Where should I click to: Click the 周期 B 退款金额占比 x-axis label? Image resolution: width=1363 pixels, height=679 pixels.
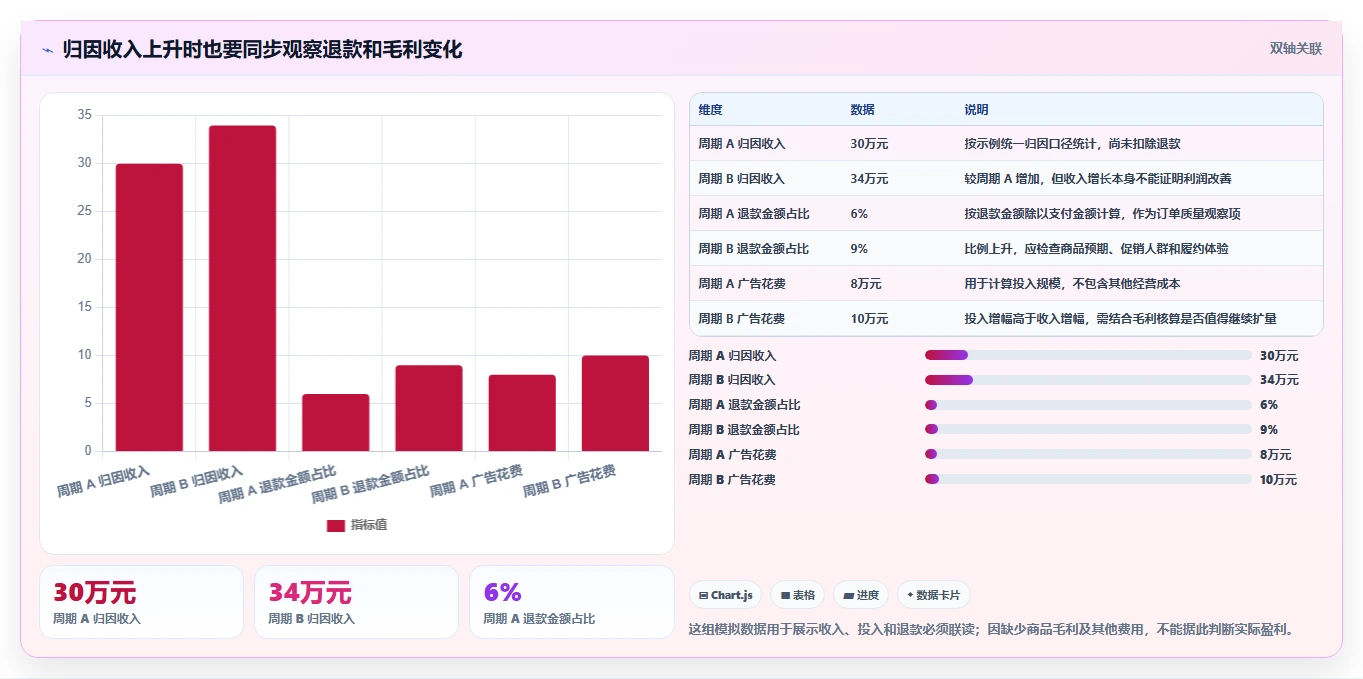tap(371, 484)
